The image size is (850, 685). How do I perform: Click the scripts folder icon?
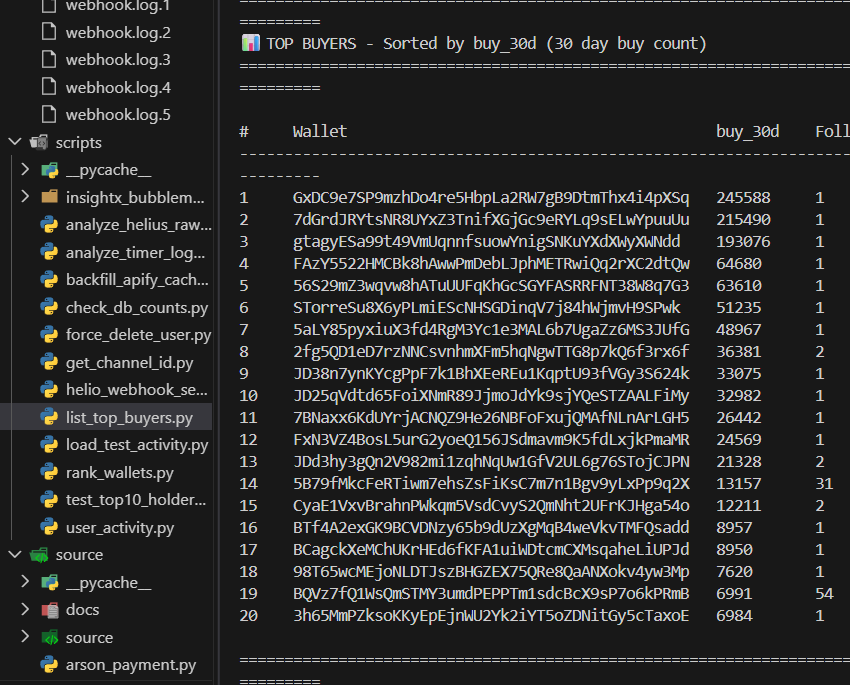point(39,143)
